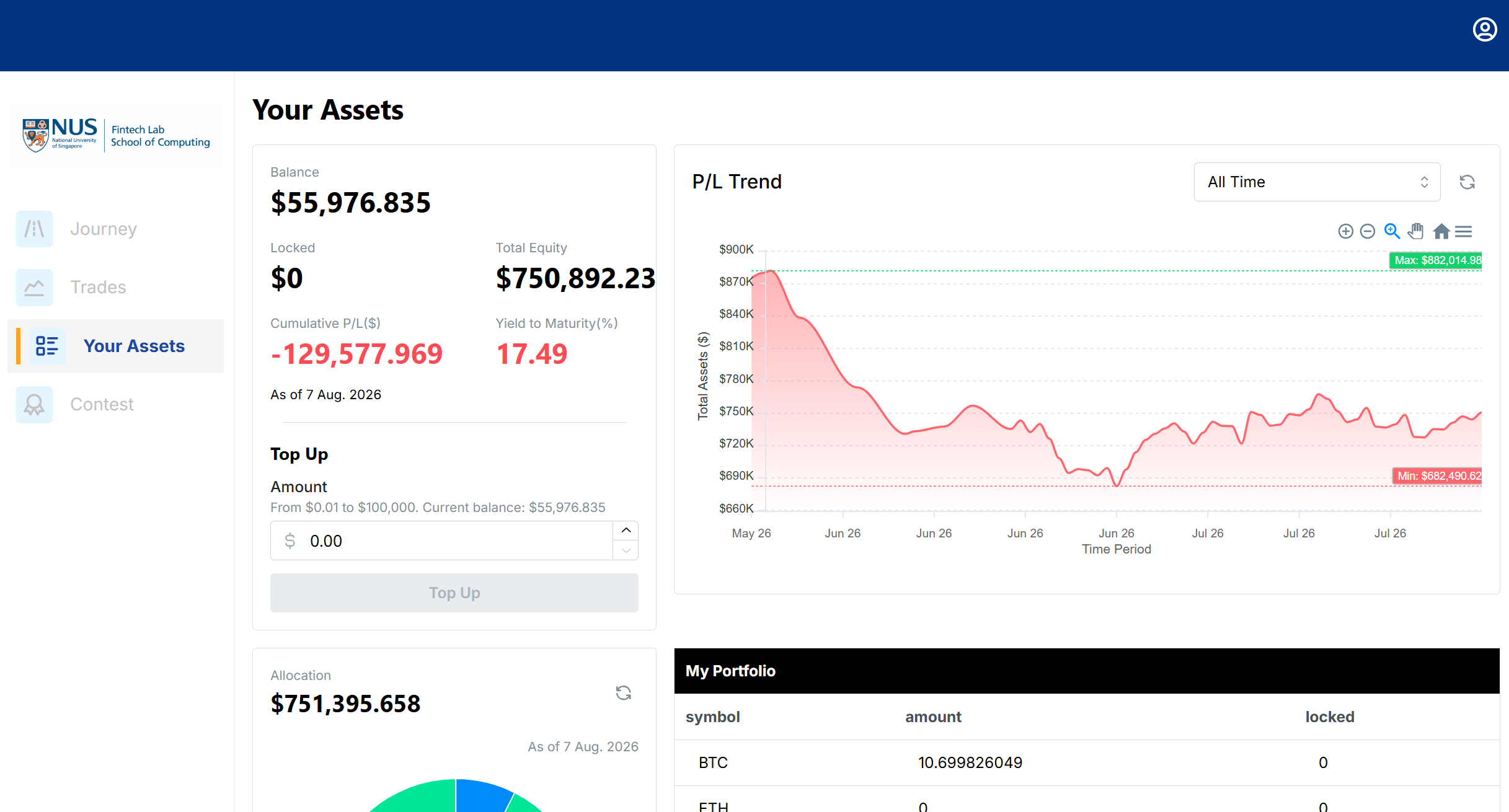Click the P/L Trend title
Viewport: 1509px width, 812px height.
(737, 182)
